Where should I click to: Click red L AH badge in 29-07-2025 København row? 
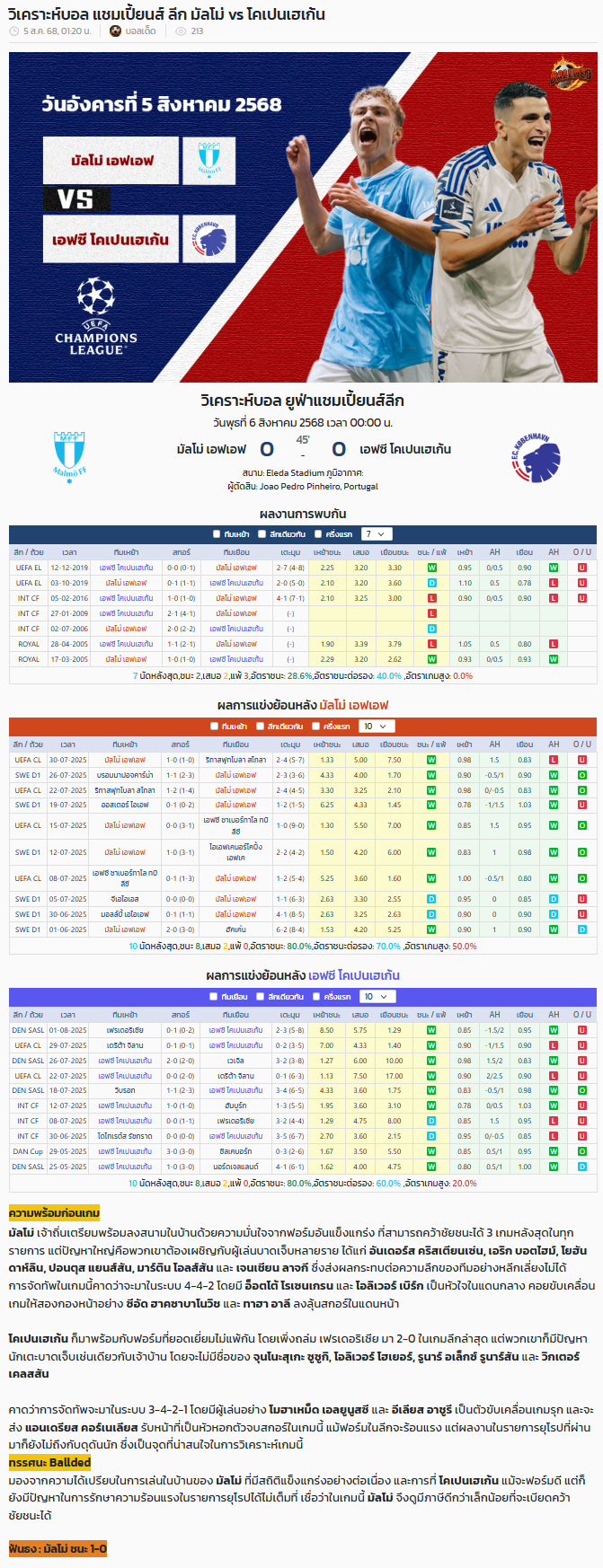pyautogui.click(x=554, y=1045)
